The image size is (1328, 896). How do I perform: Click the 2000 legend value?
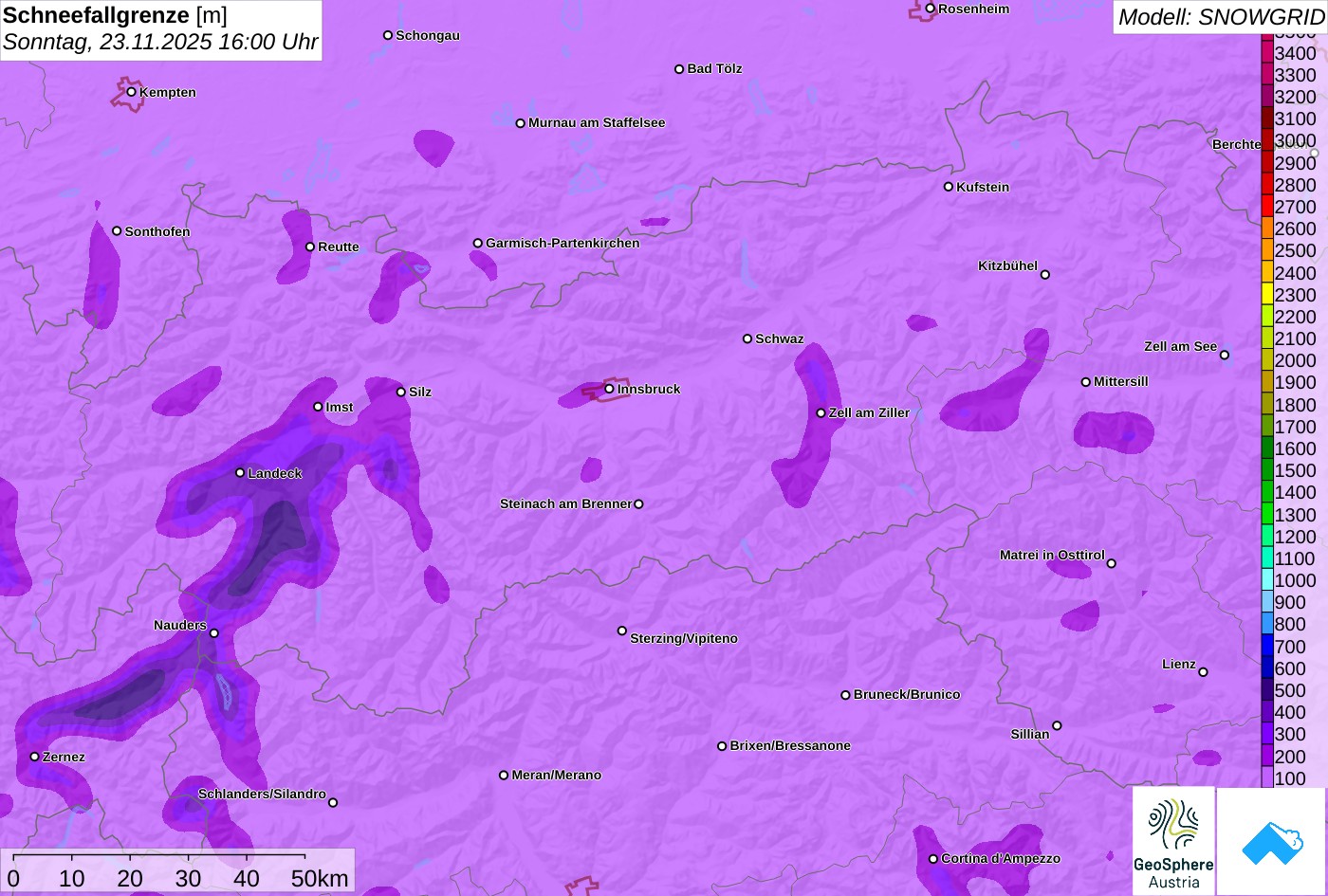(1296, 361)
